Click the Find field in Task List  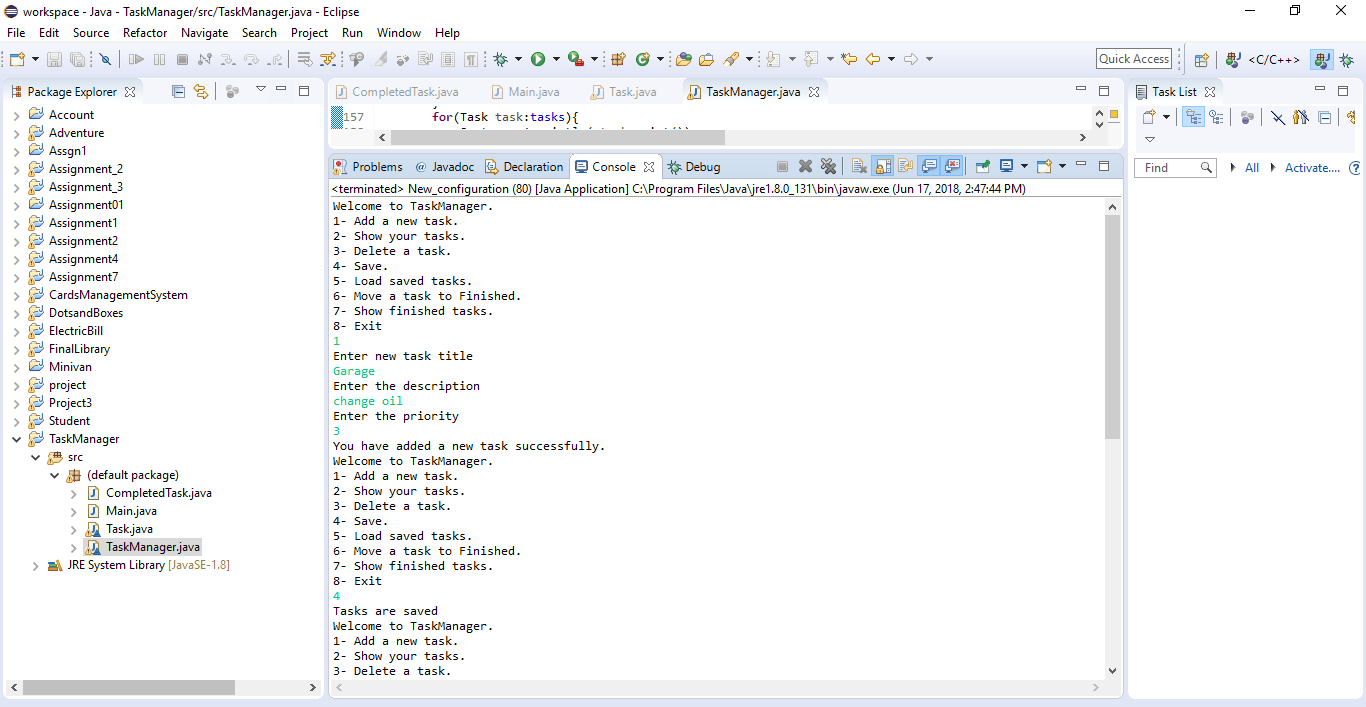click(1175, 168)
